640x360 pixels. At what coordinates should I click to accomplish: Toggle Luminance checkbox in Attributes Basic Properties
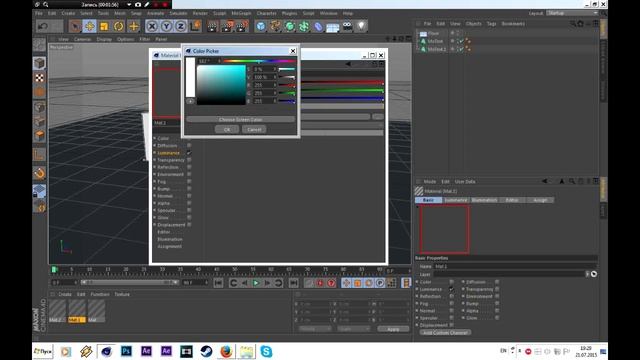pyautogui.click(x=451, y=289)
